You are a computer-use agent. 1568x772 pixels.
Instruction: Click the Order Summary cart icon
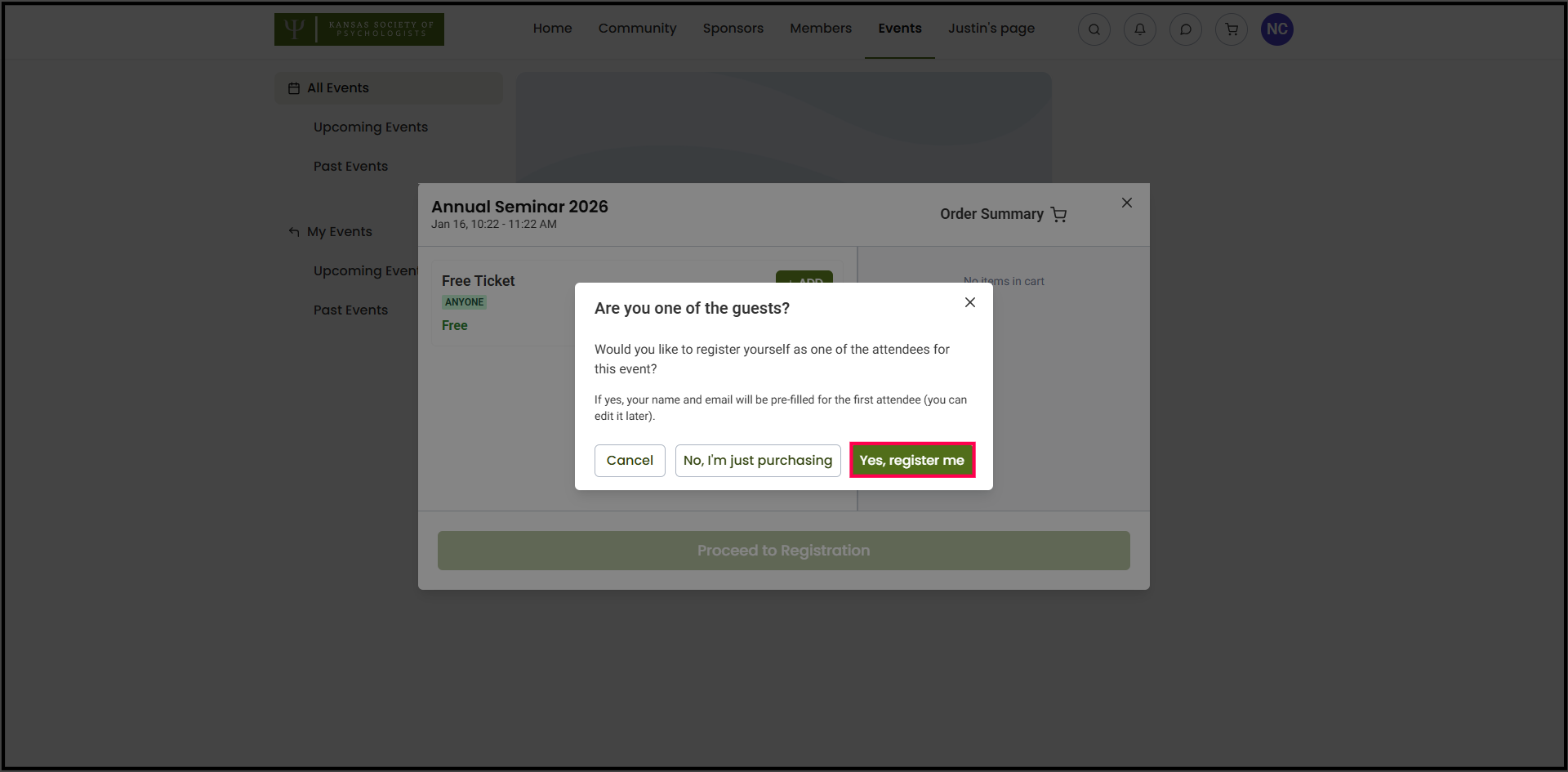coord(1059,214)
